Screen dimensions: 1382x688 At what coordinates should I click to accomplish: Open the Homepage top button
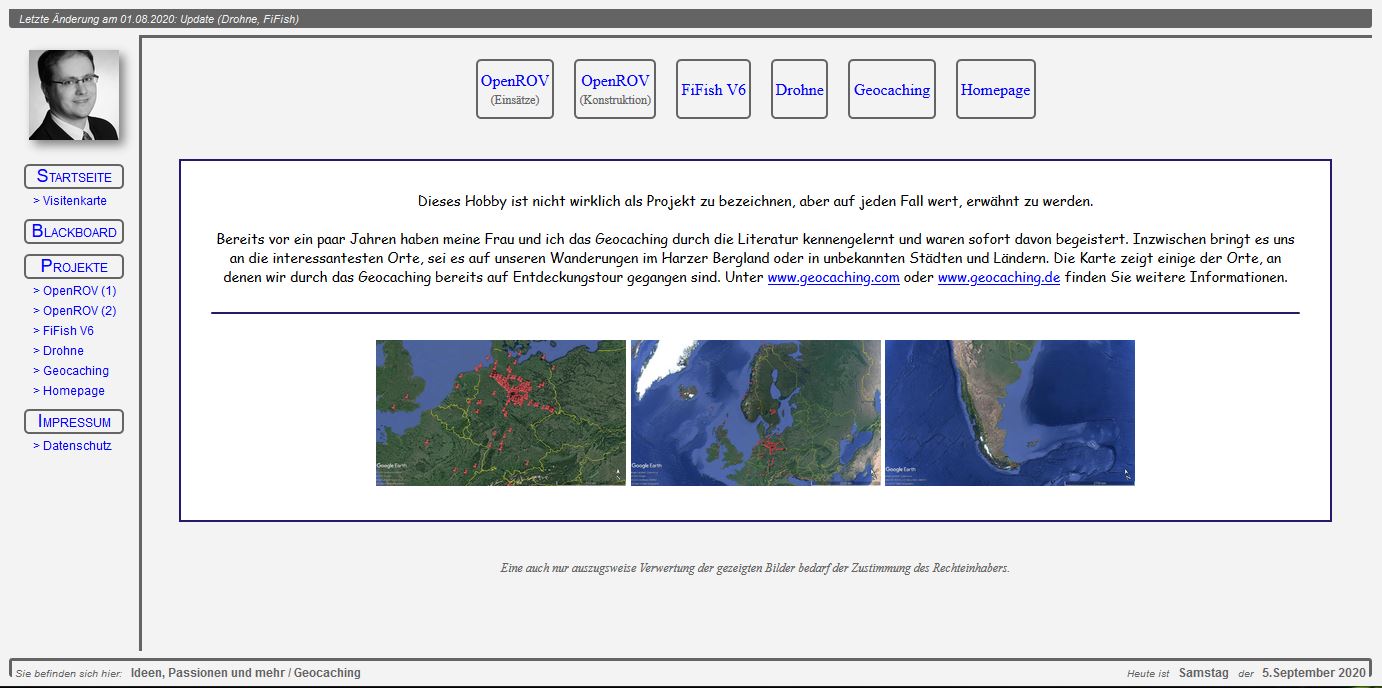coord(996,89)
